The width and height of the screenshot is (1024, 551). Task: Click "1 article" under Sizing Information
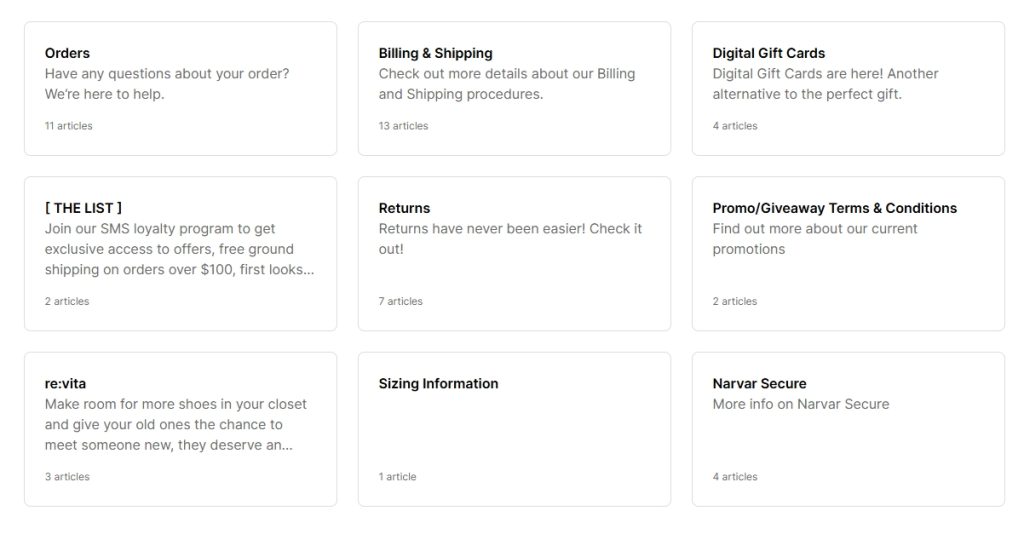(397, 477)
